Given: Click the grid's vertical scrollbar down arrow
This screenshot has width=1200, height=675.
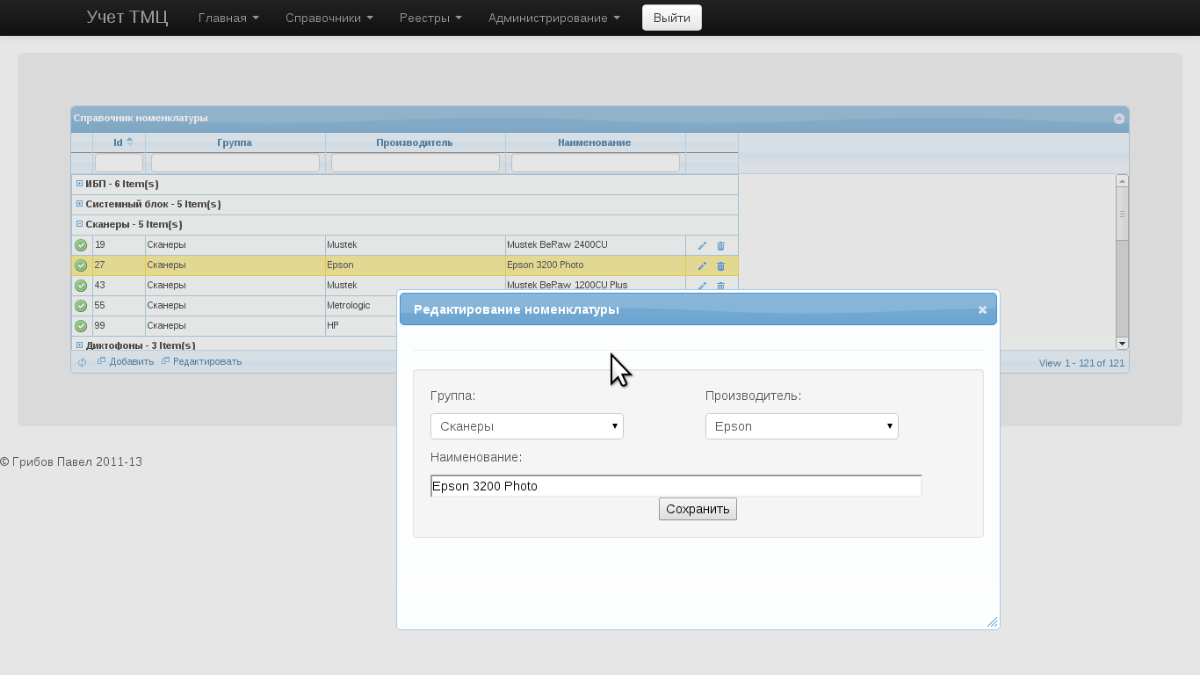Looking at the screenshot, I should [1122, 342].
